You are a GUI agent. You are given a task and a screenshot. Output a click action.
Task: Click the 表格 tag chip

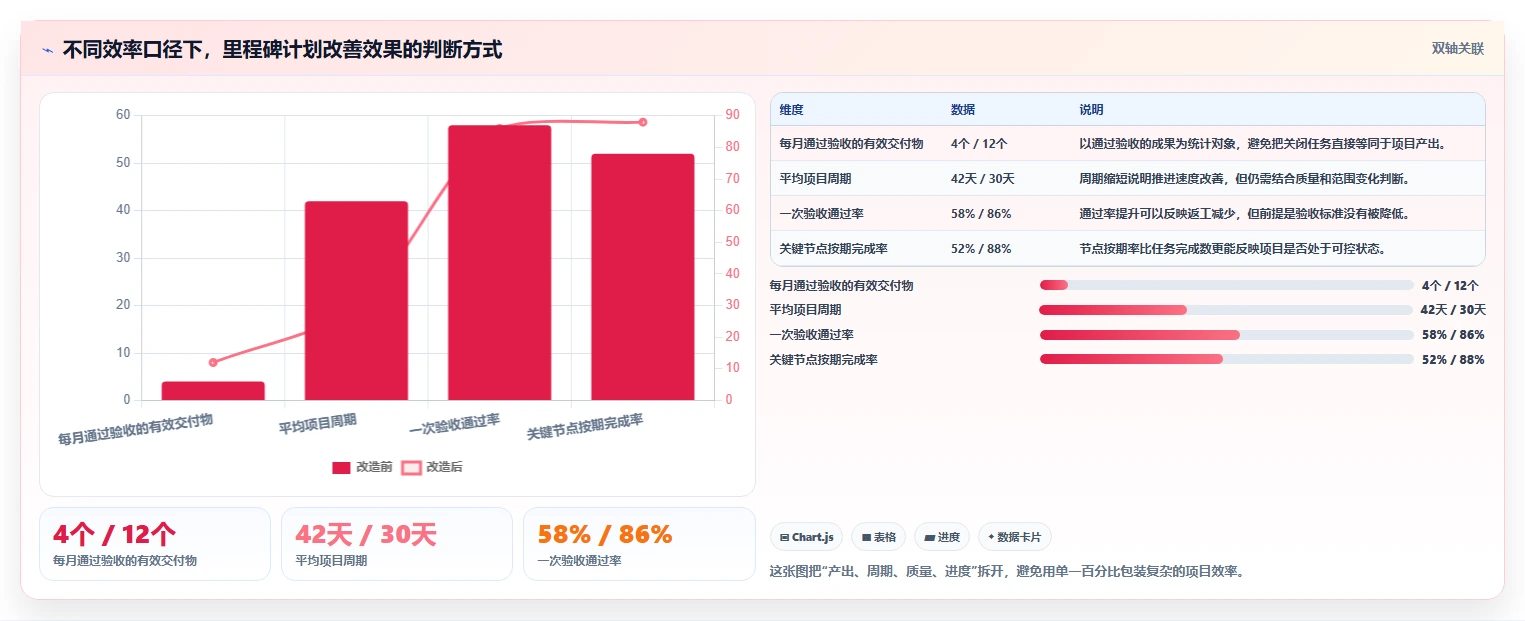[x=878, y=537]
